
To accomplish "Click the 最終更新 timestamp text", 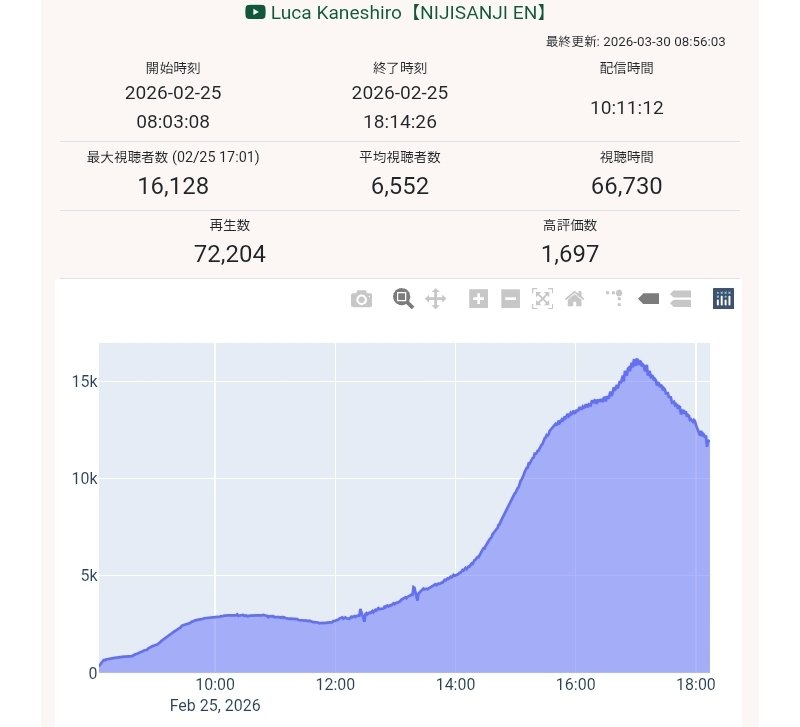I will [636, 41].
